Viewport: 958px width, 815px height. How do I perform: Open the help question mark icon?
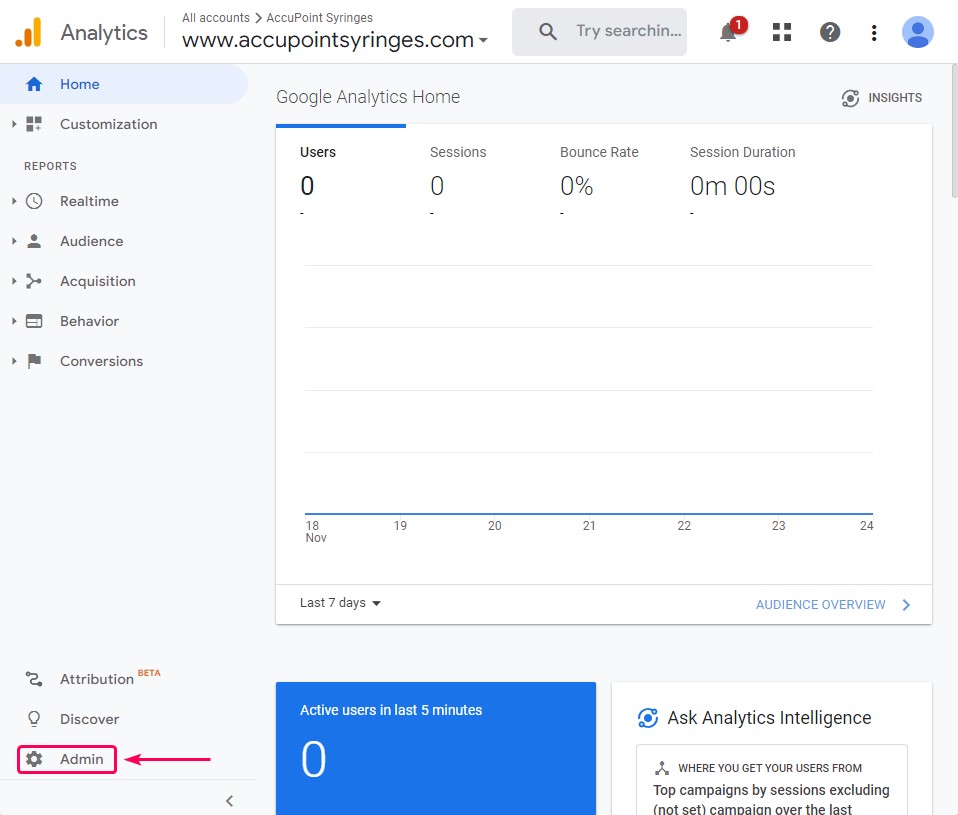point(830,32)
